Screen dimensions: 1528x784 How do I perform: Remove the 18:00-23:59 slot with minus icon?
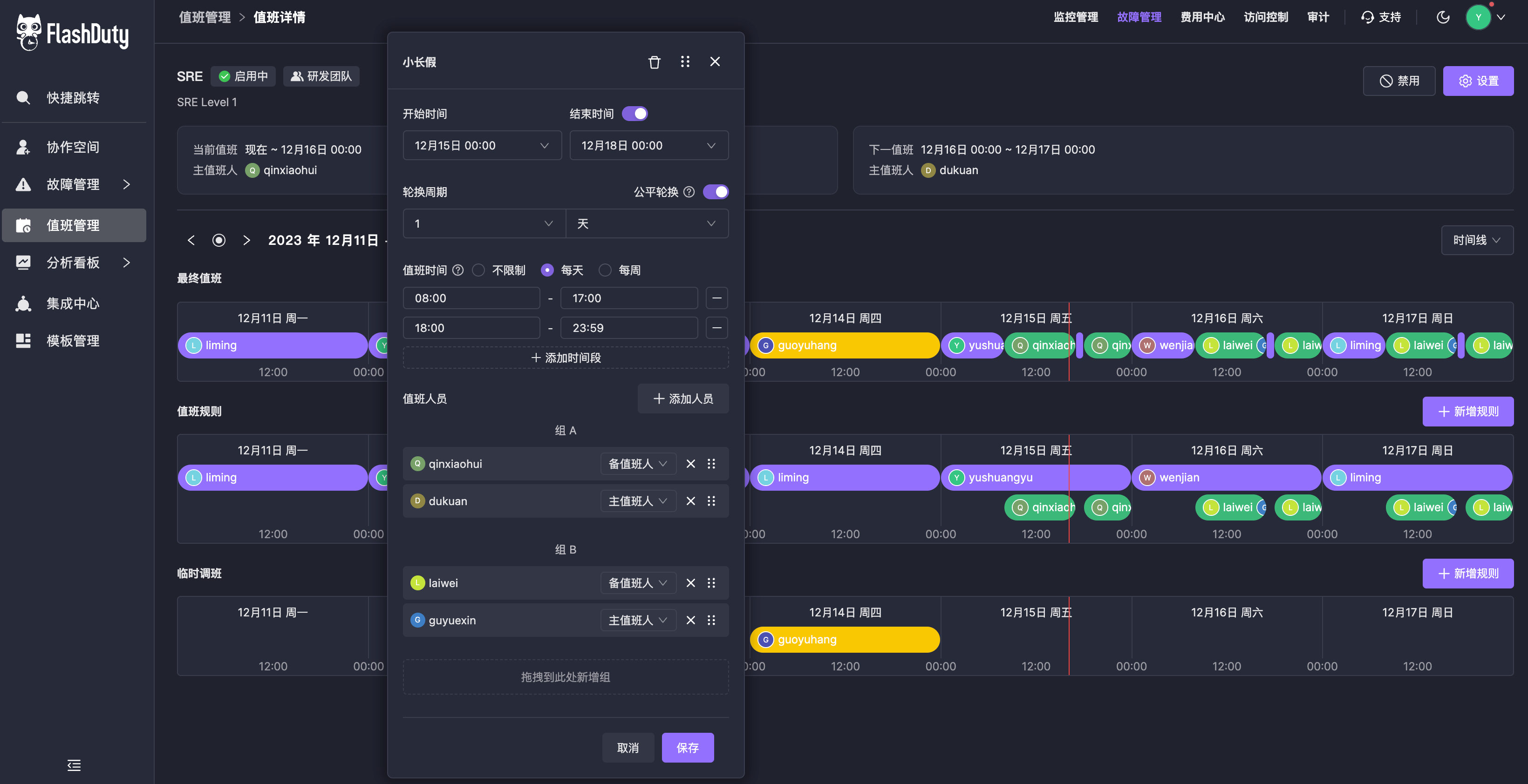point(716,328)
